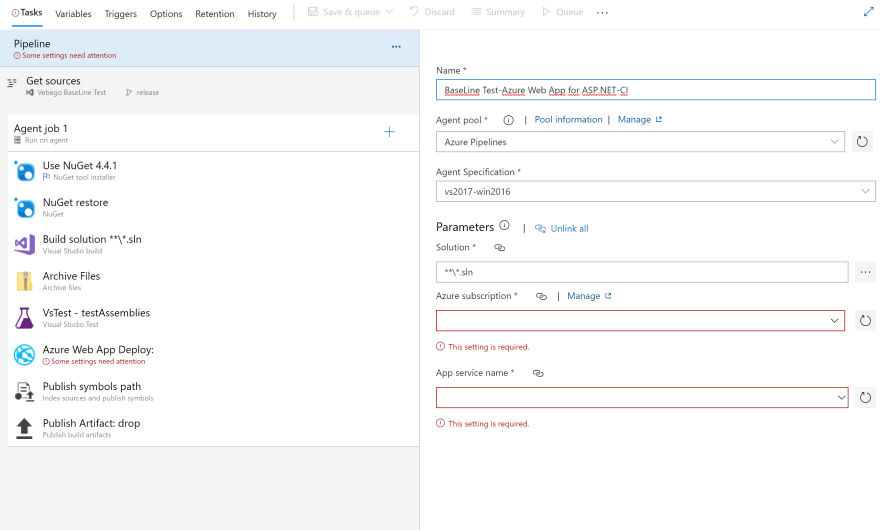Select the Archive Files task icon
This screenshot has height=530, width=880.
tap(25, 281)
